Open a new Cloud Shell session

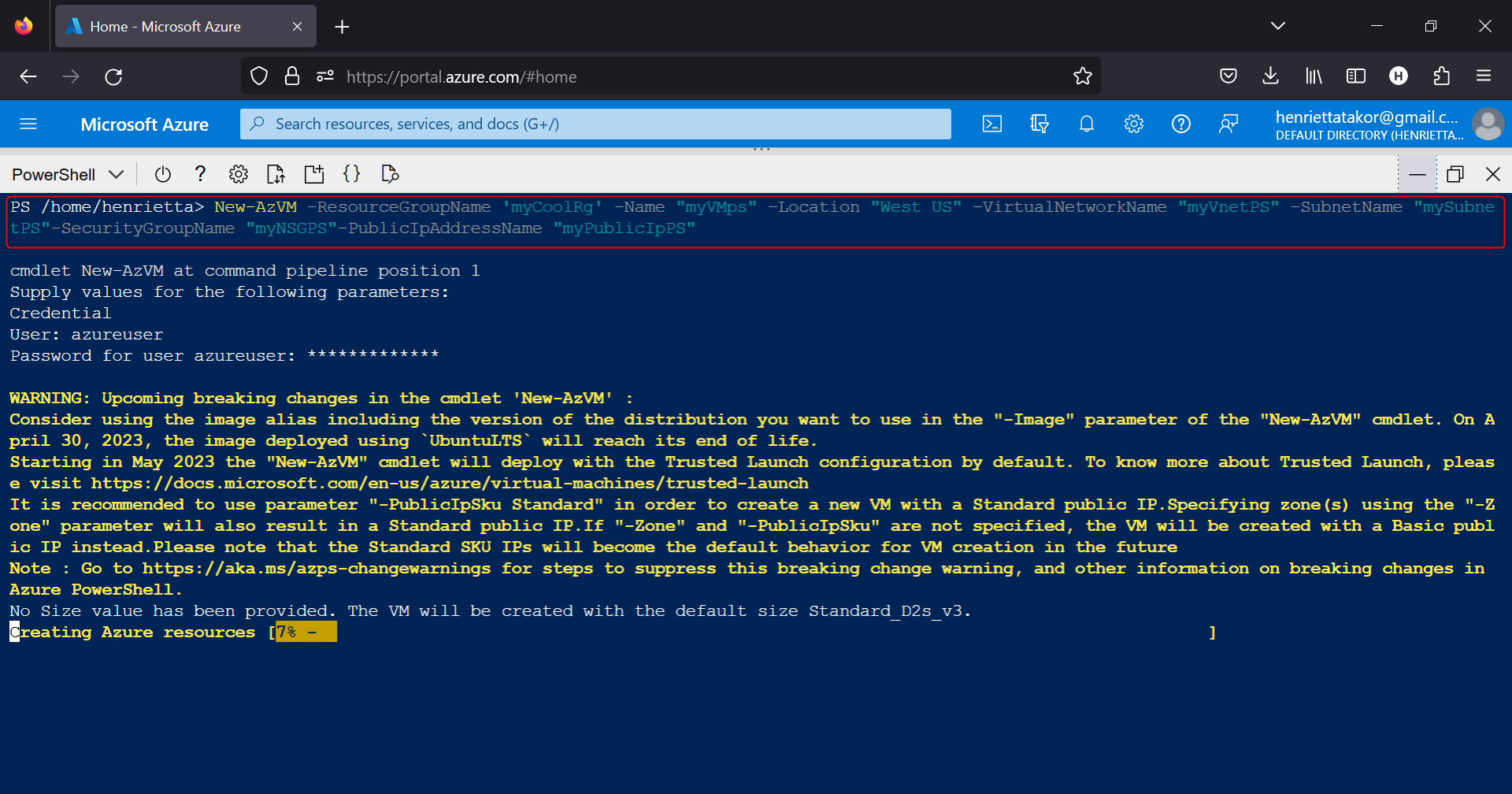click(x=314, y=174)
